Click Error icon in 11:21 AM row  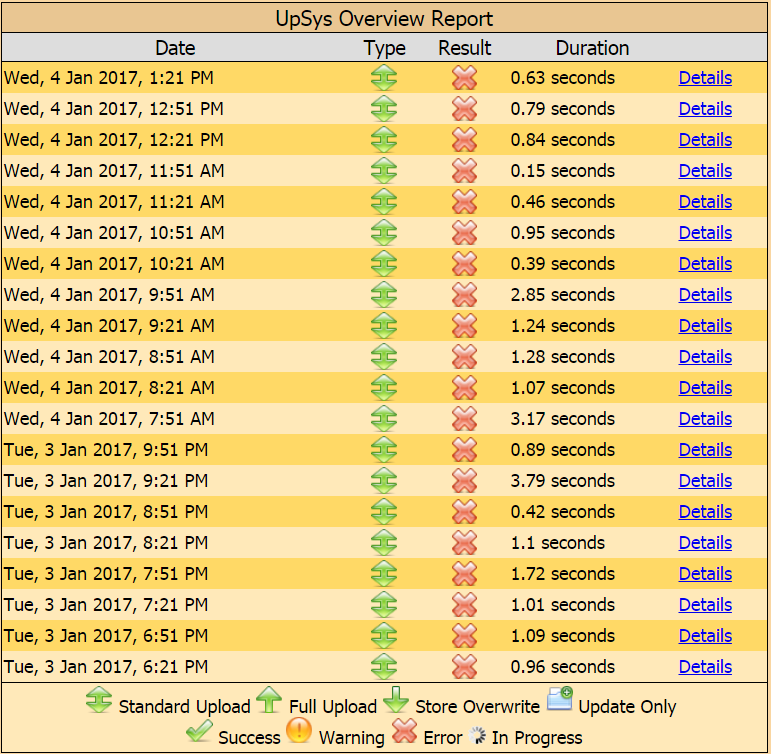point(464,202)
